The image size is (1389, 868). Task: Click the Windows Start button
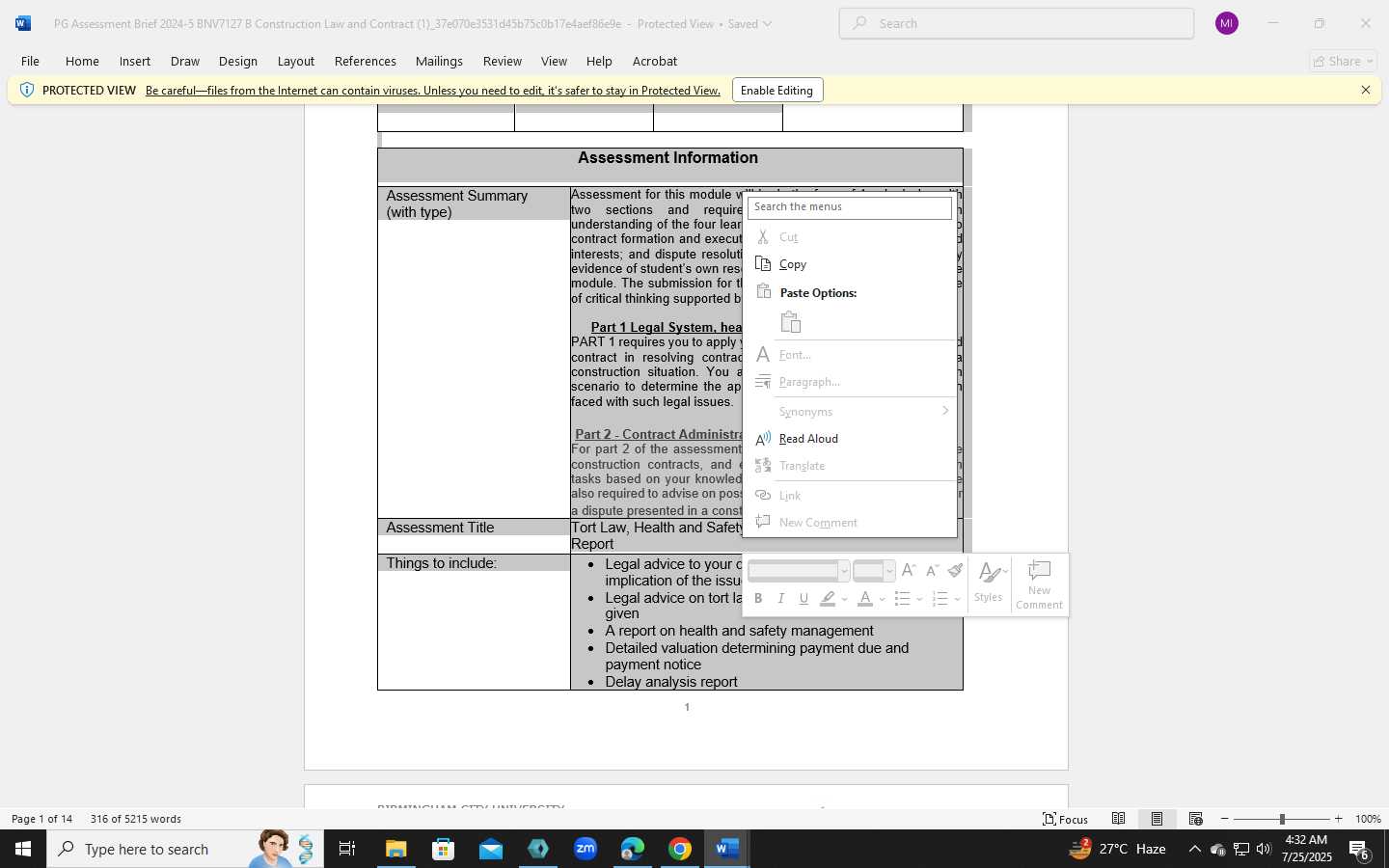(x=23, y=849)
